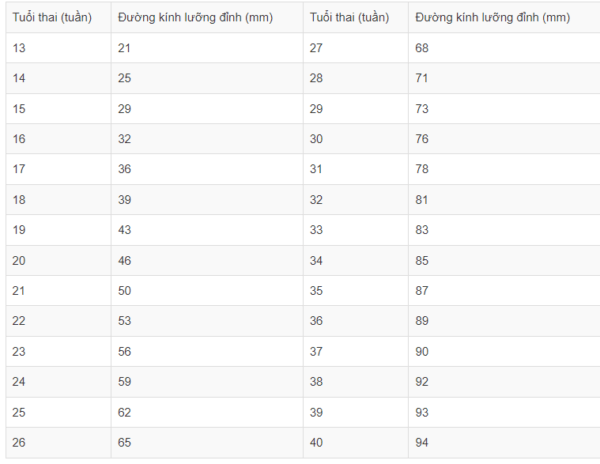
Task: Click the week 26 cell
Action: click(59, 443)
